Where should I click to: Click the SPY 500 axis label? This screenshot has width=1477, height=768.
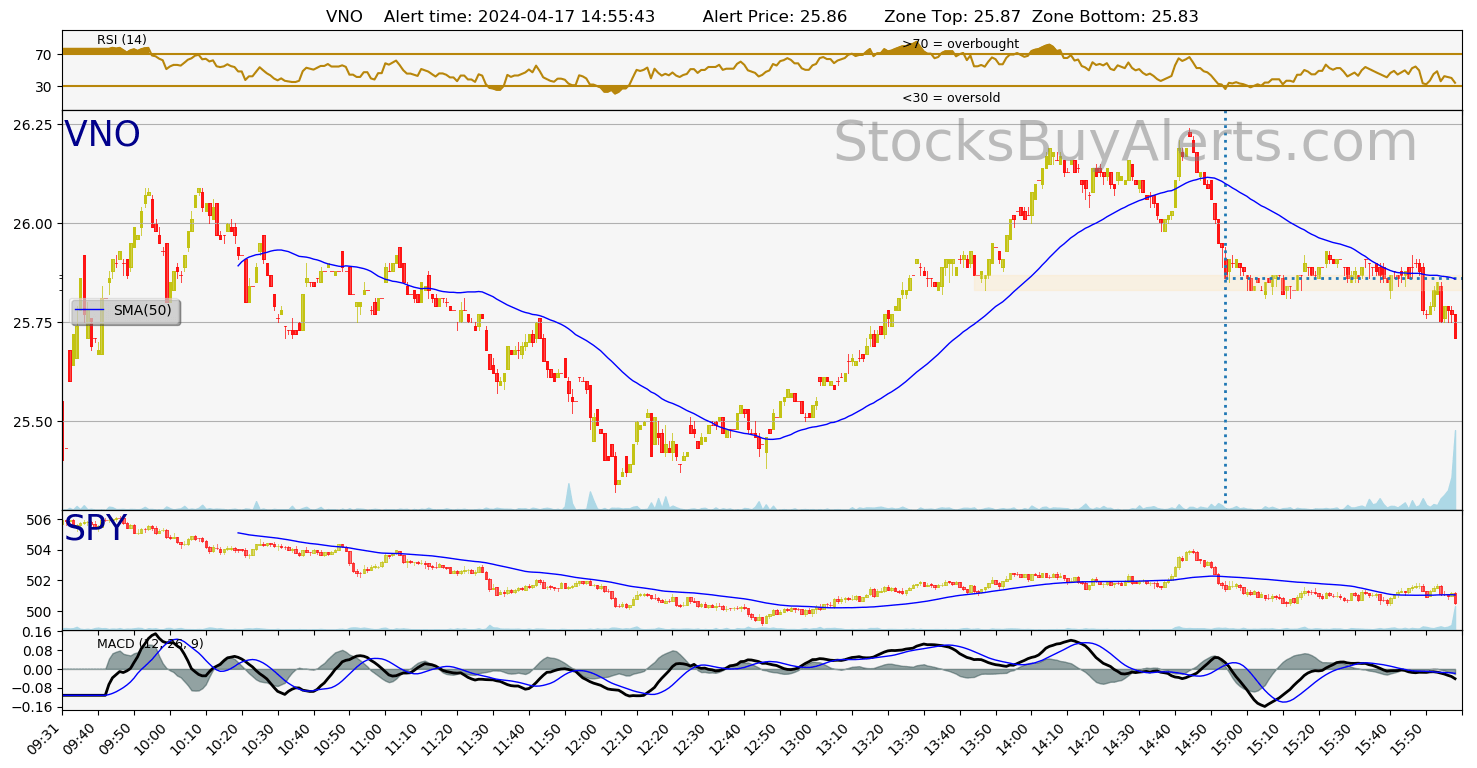click(41, 612)
